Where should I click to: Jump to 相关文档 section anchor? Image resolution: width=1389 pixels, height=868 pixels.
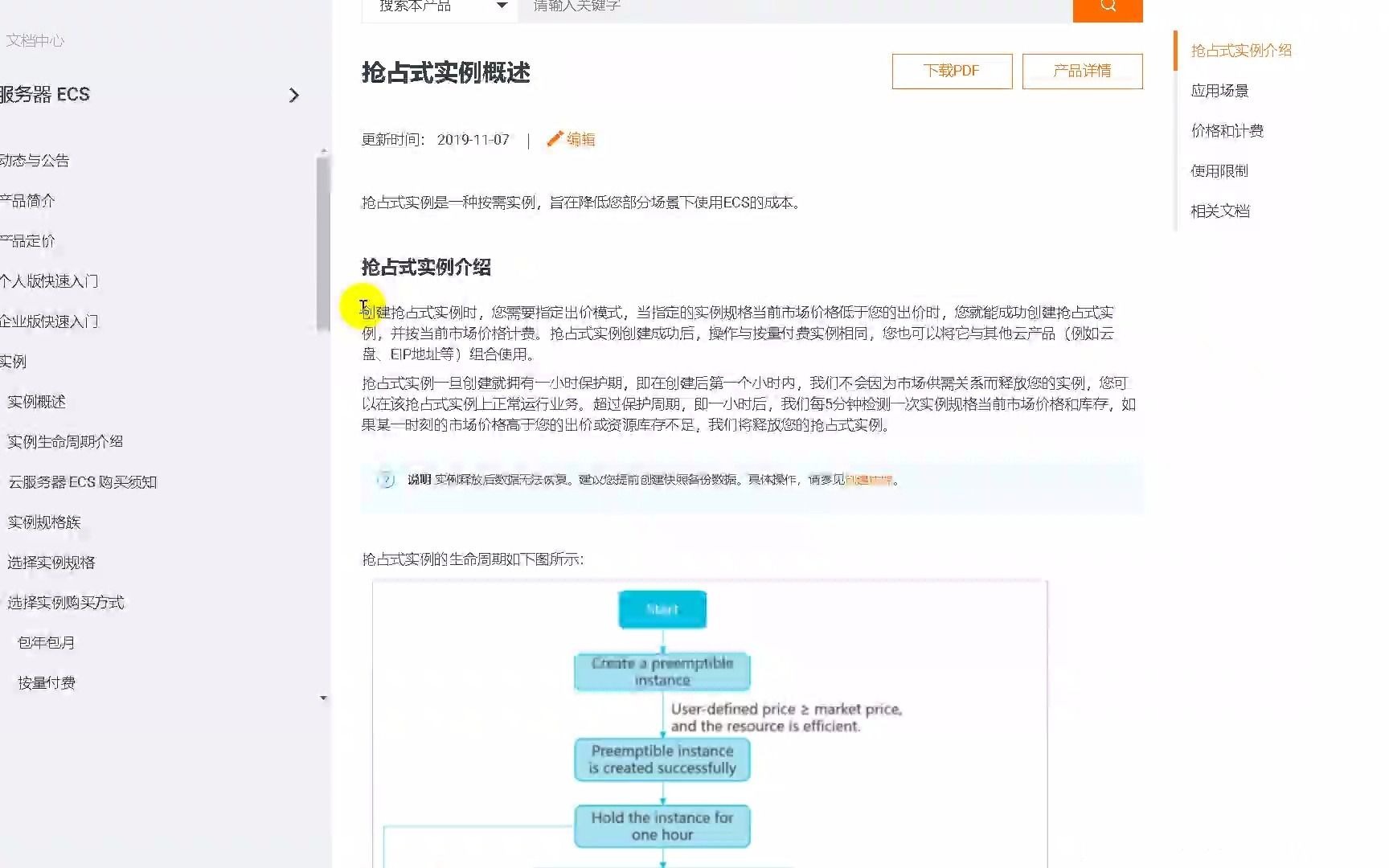[1220, 211]
